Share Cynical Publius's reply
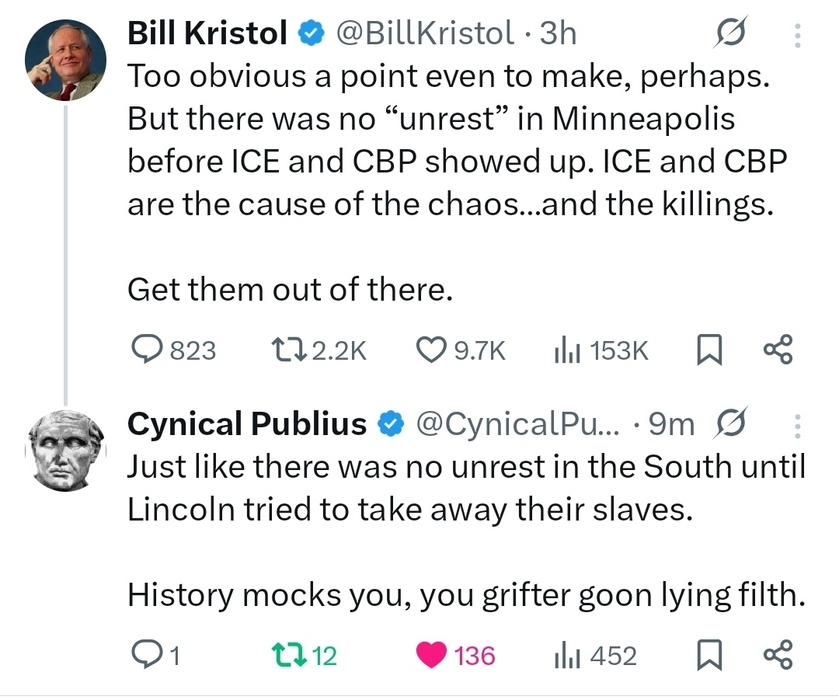The width and height of the screenshot is (839, 700). tap(777, 655)
